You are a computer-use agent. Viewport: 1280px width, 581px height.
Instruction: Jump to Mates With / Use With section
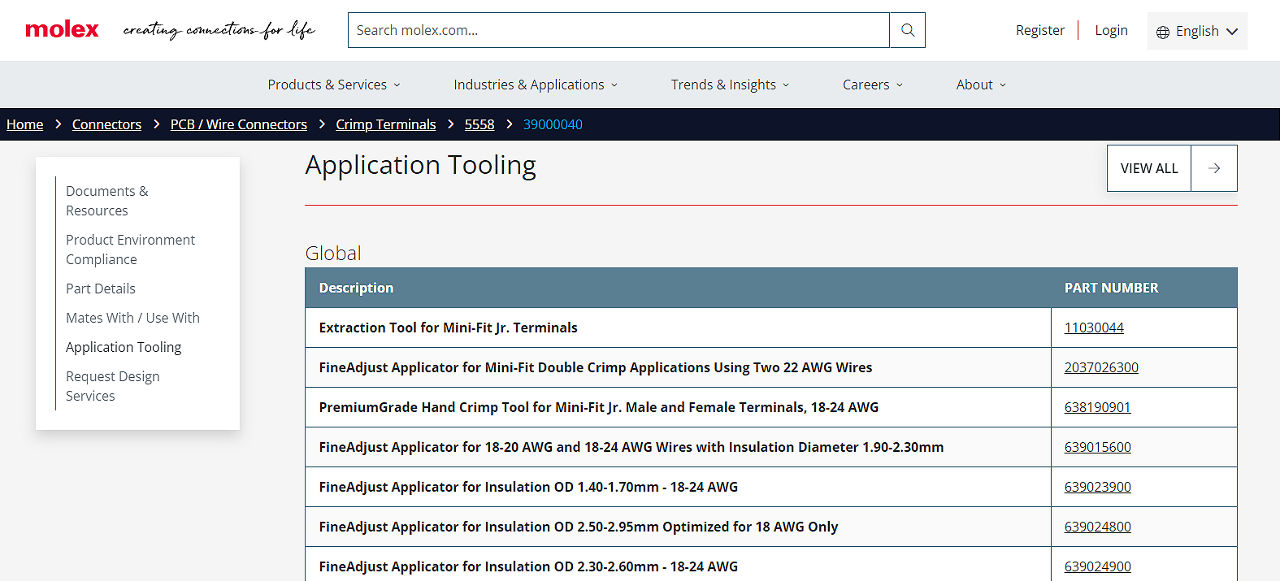coord(133,318)
